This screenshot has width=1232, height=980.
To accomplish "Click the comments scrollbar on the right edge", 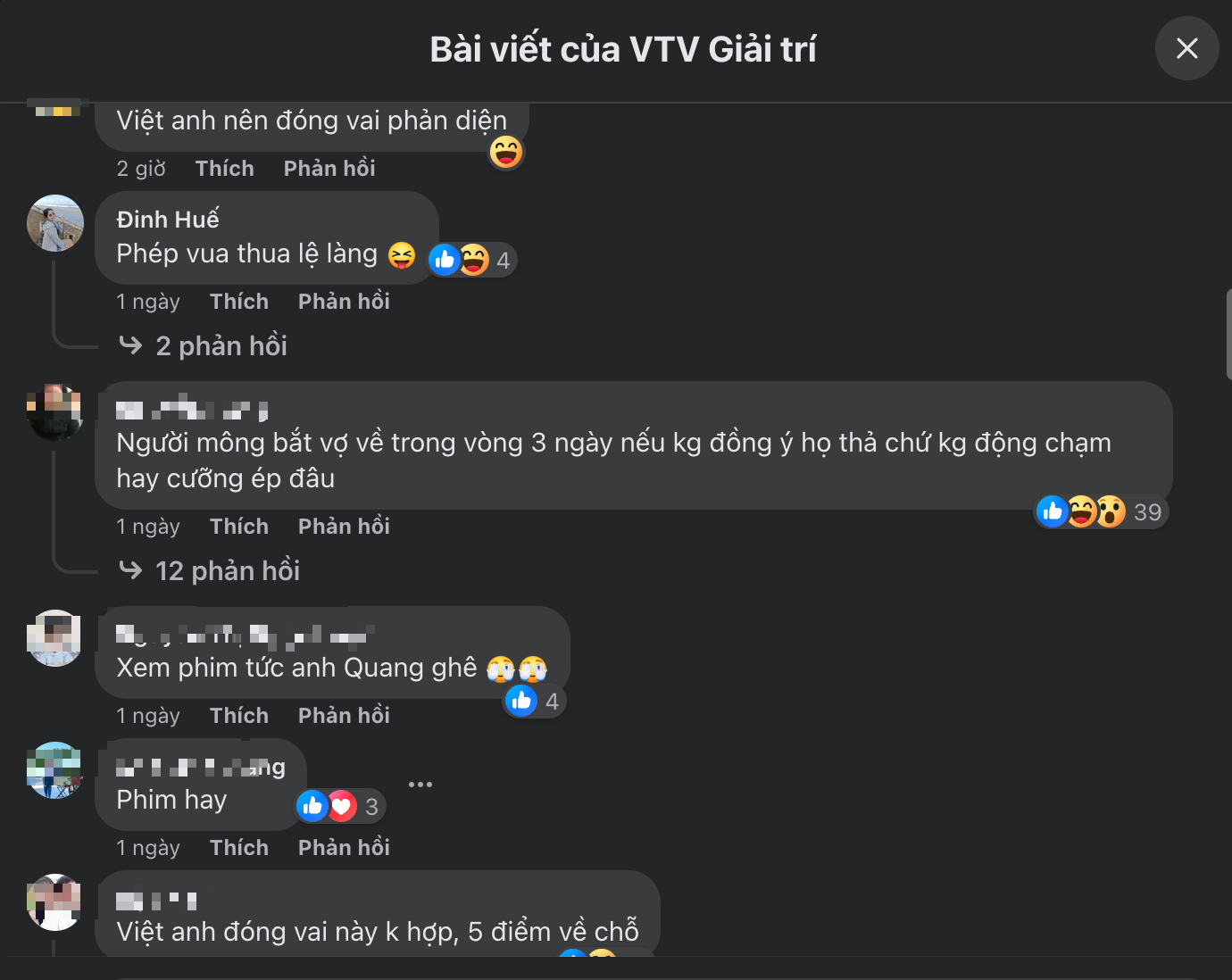I will 1228,335.
